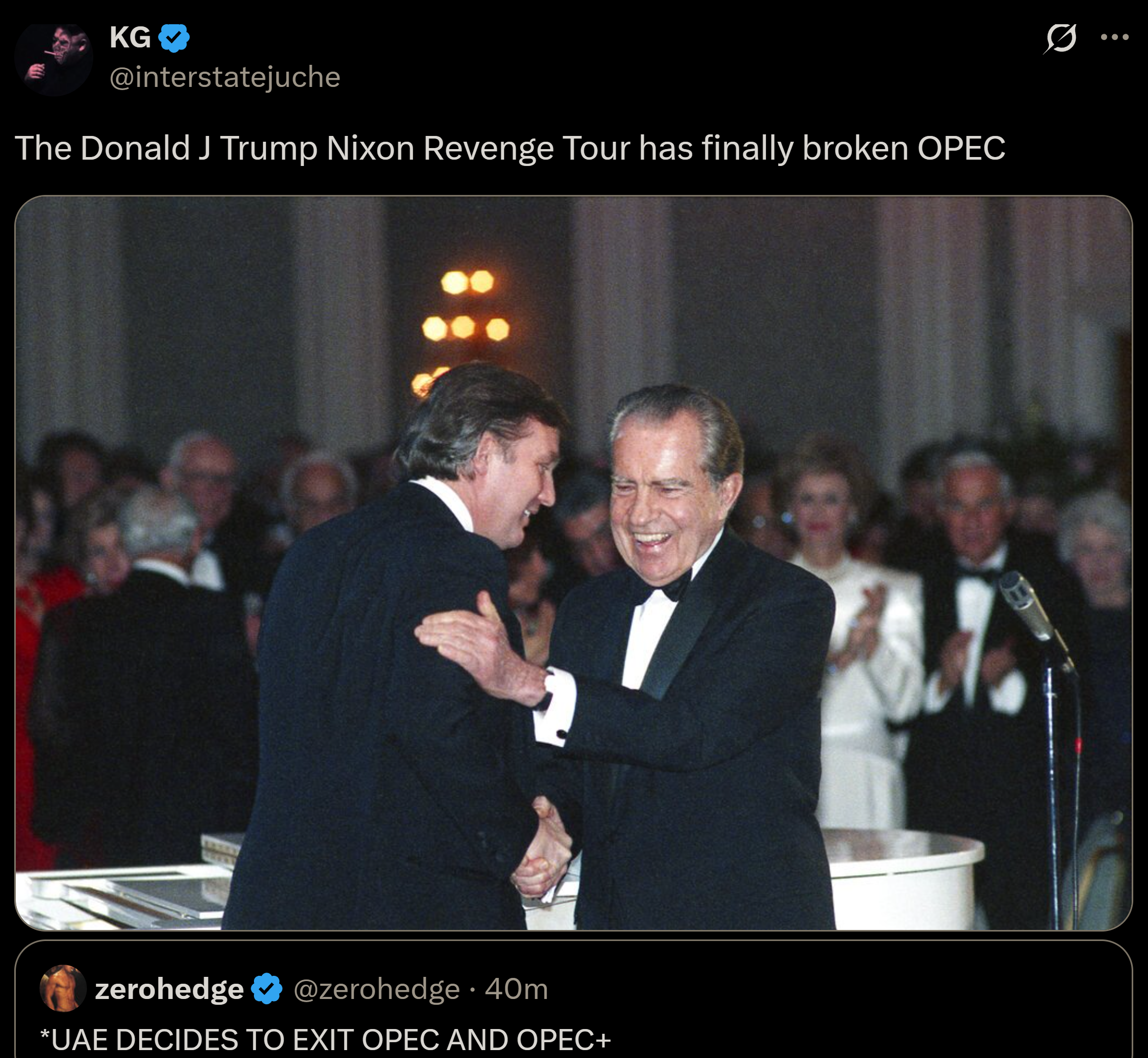Click zerohedge's small profile avatar

click(63, 987)
